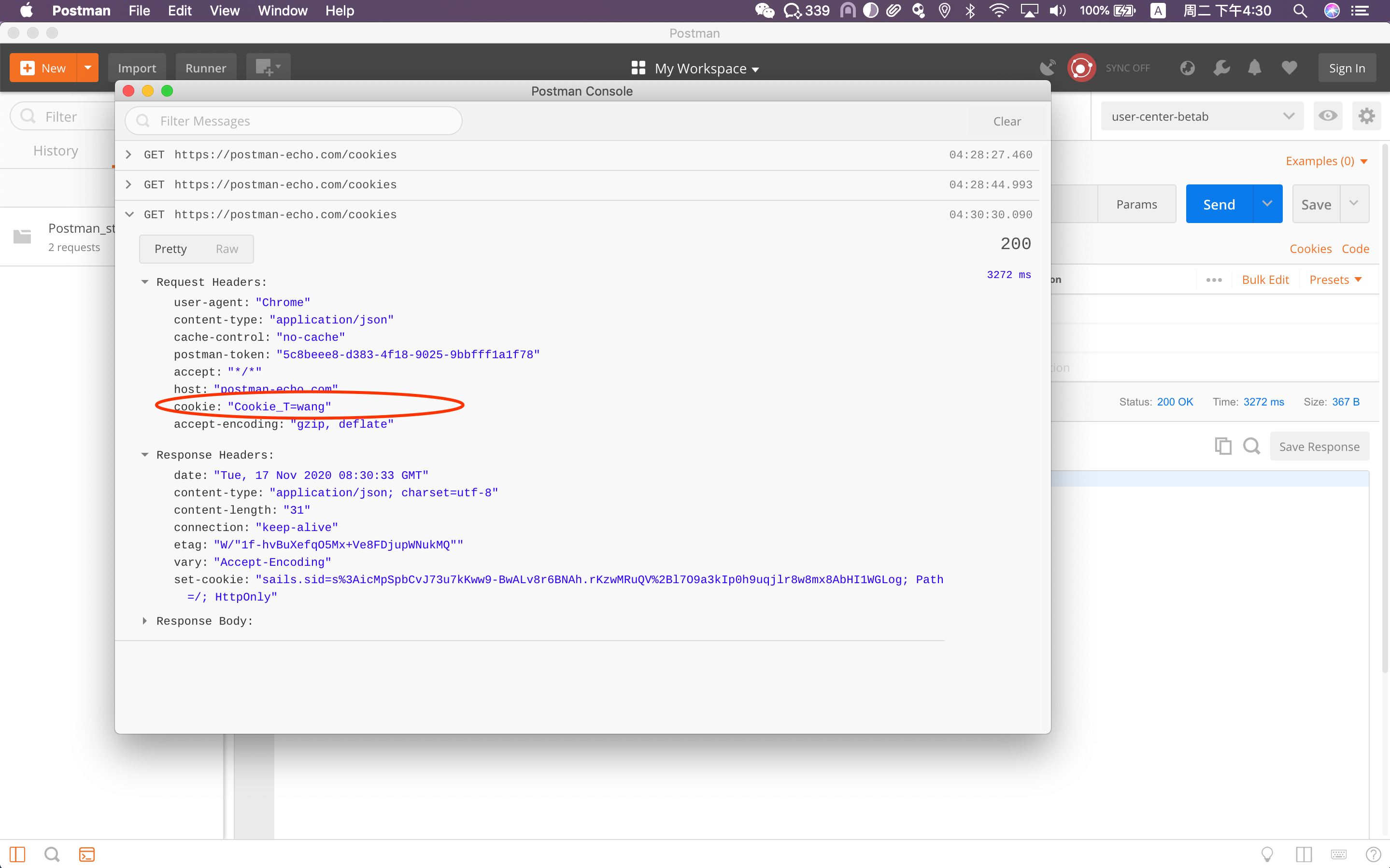Click the help question mark icon
Image resolution: width=1390 pixels, height=868 pixels.
1374,854
